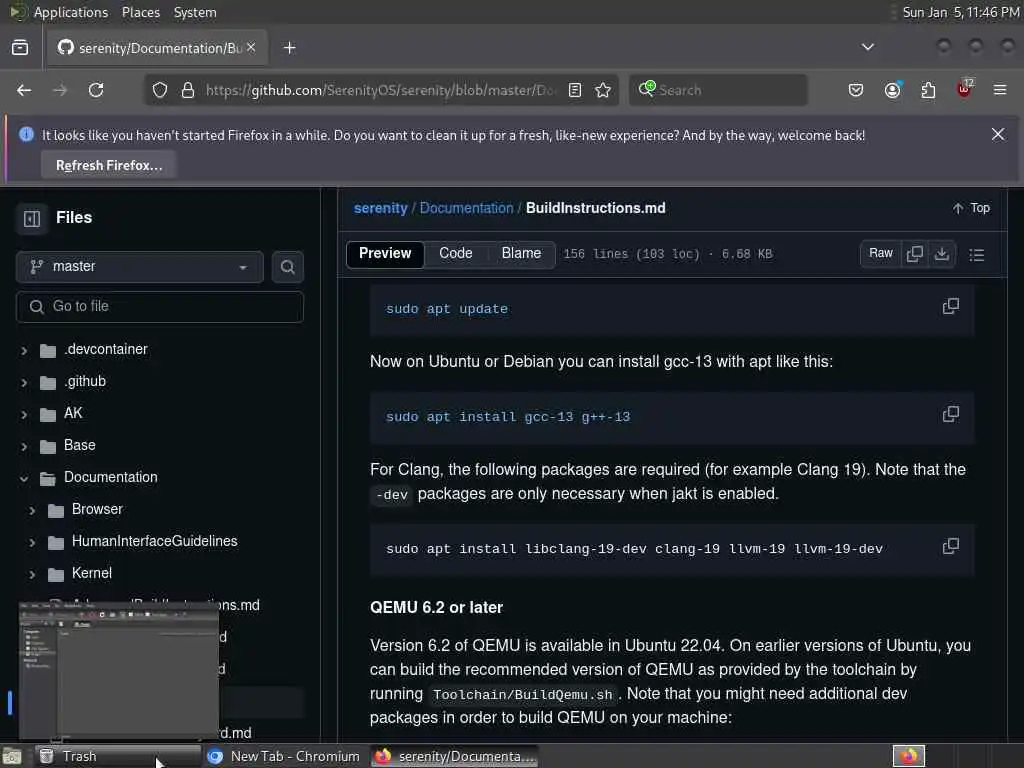Screen dimensions: 1024x768
Task: Reload the current page
Action: tap(96, 90)
